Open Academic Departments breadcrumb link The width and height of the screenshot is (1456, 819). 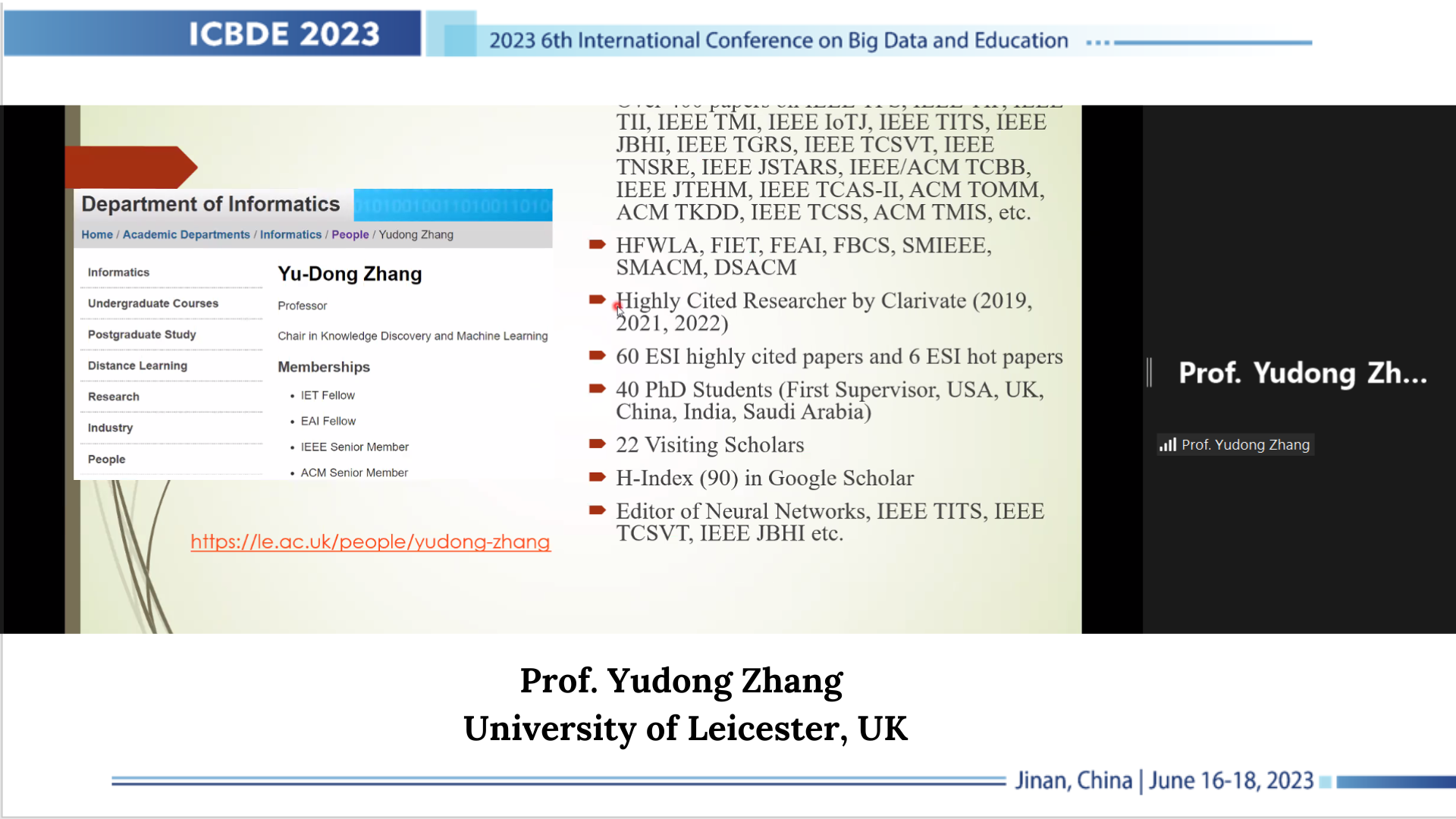click(x=186, y=235)
